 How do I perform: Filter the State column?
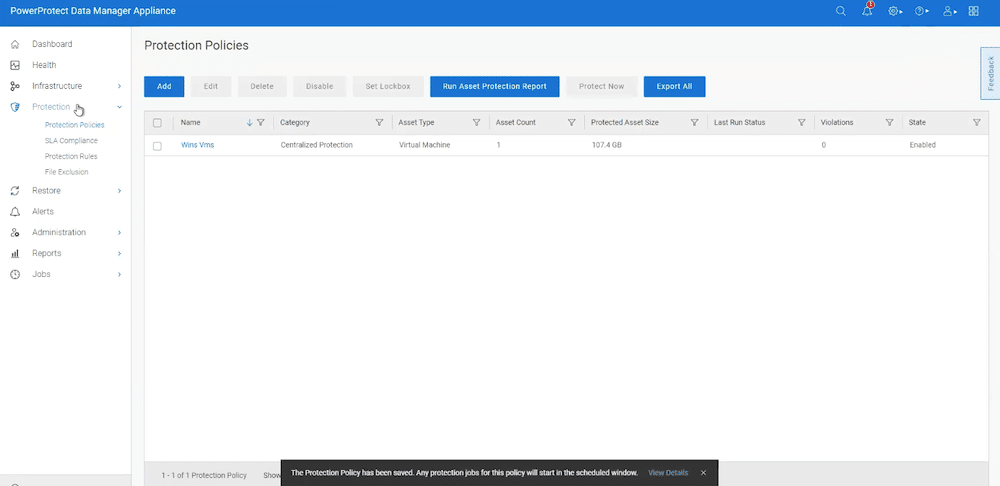pyautogui.click(x=976, y=122)
